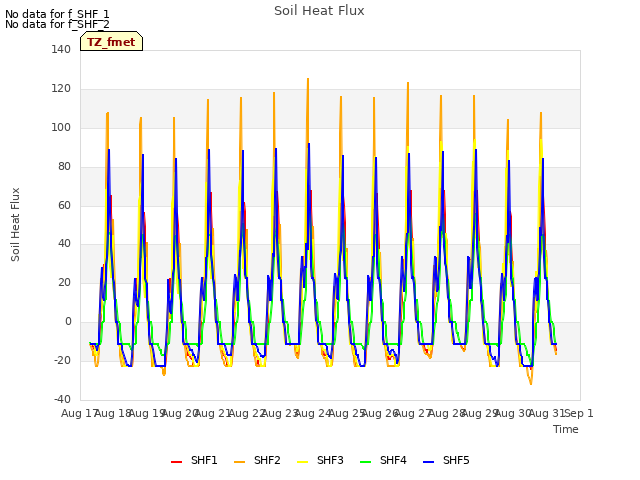640x480 pixels.
Task: Click the 'Soil Heat Flux' chart title
Action: pos(319,11)
